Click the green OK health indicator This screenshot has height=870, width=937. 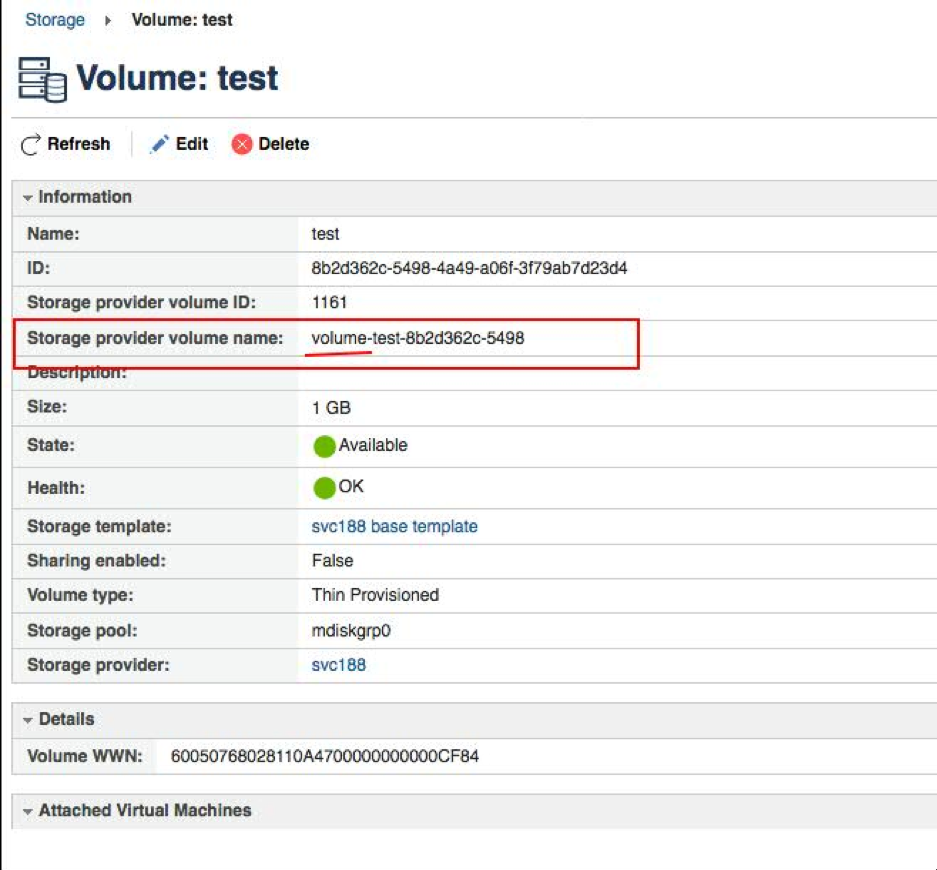click(x=324, y=488)
